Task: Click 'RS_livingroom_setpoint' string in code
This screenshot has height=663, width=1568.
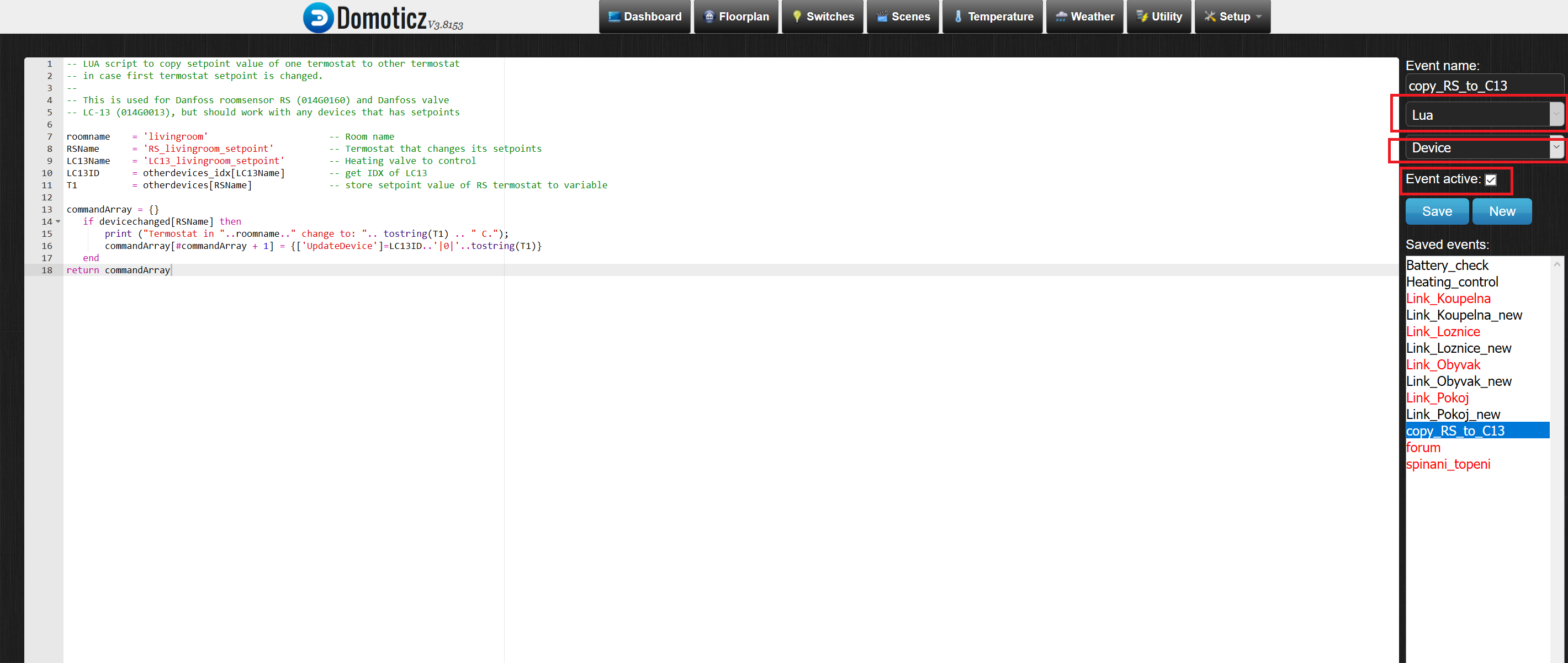Action: point(208,148)
